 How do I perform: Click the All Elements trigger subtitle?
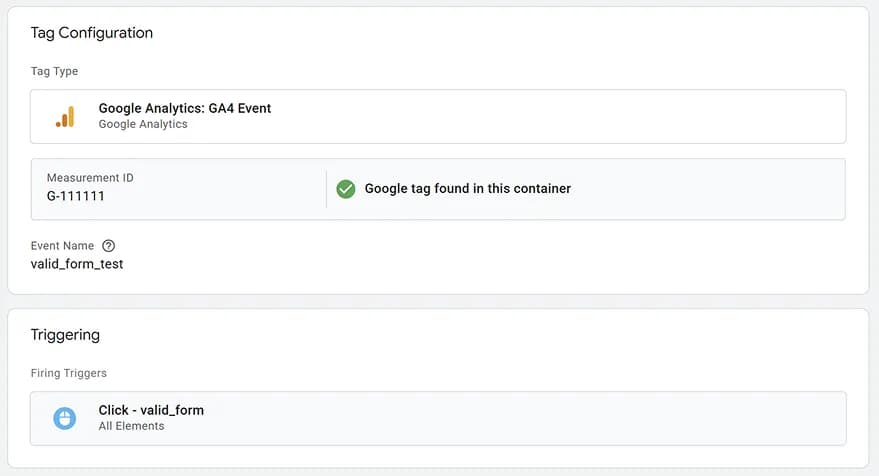click(131, 426)
